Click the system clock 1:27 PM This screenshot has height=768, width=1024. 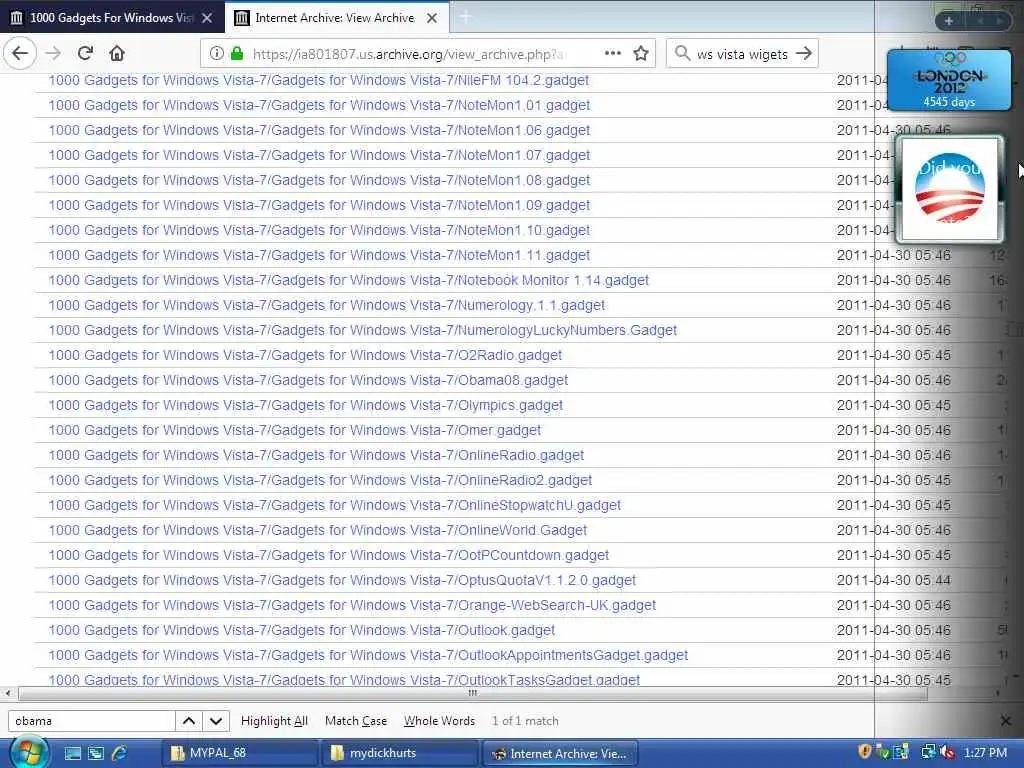tap(985, 752)
